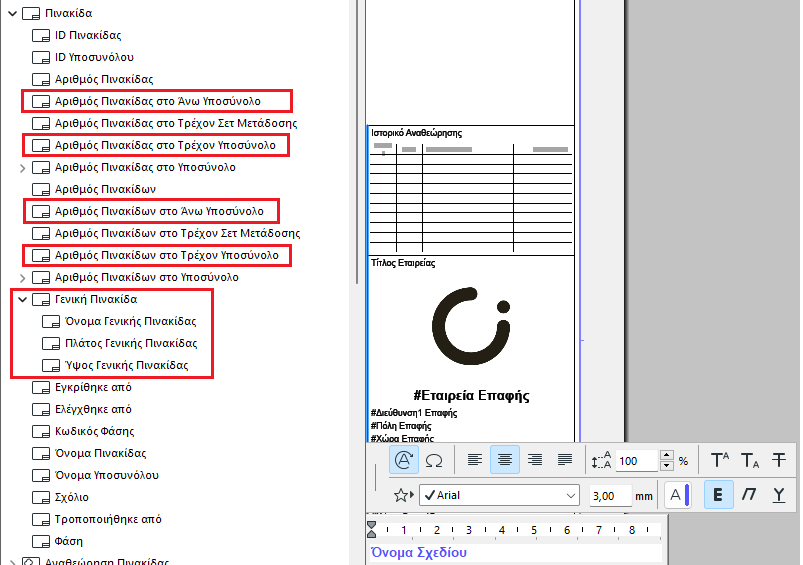Click the 3,00 mm font size field
The width and height of the screenshot is (803, 565).
[610, 496]
